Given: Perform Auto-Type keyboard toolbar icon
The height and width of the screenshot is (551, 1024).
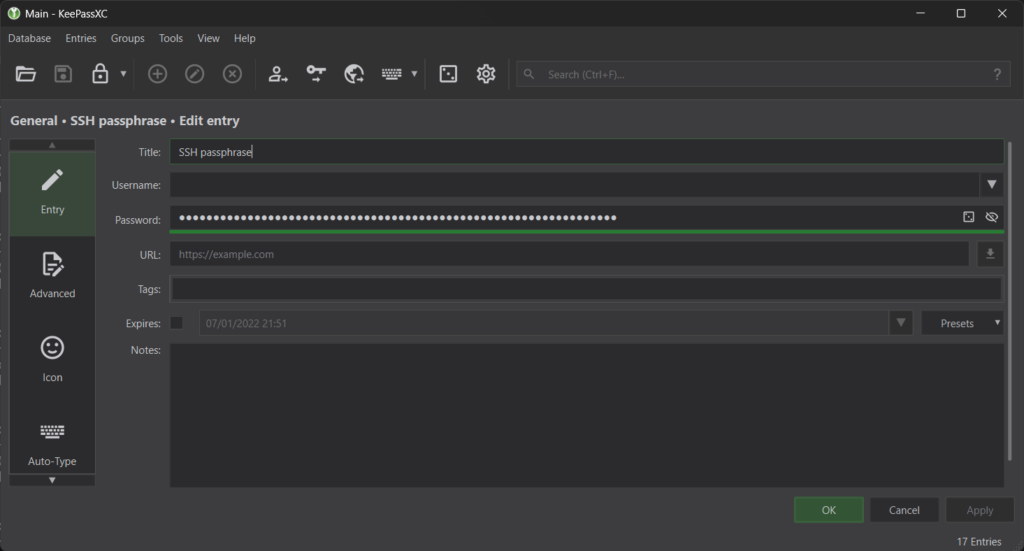Looking at the screenshot, I should (392, 74).
